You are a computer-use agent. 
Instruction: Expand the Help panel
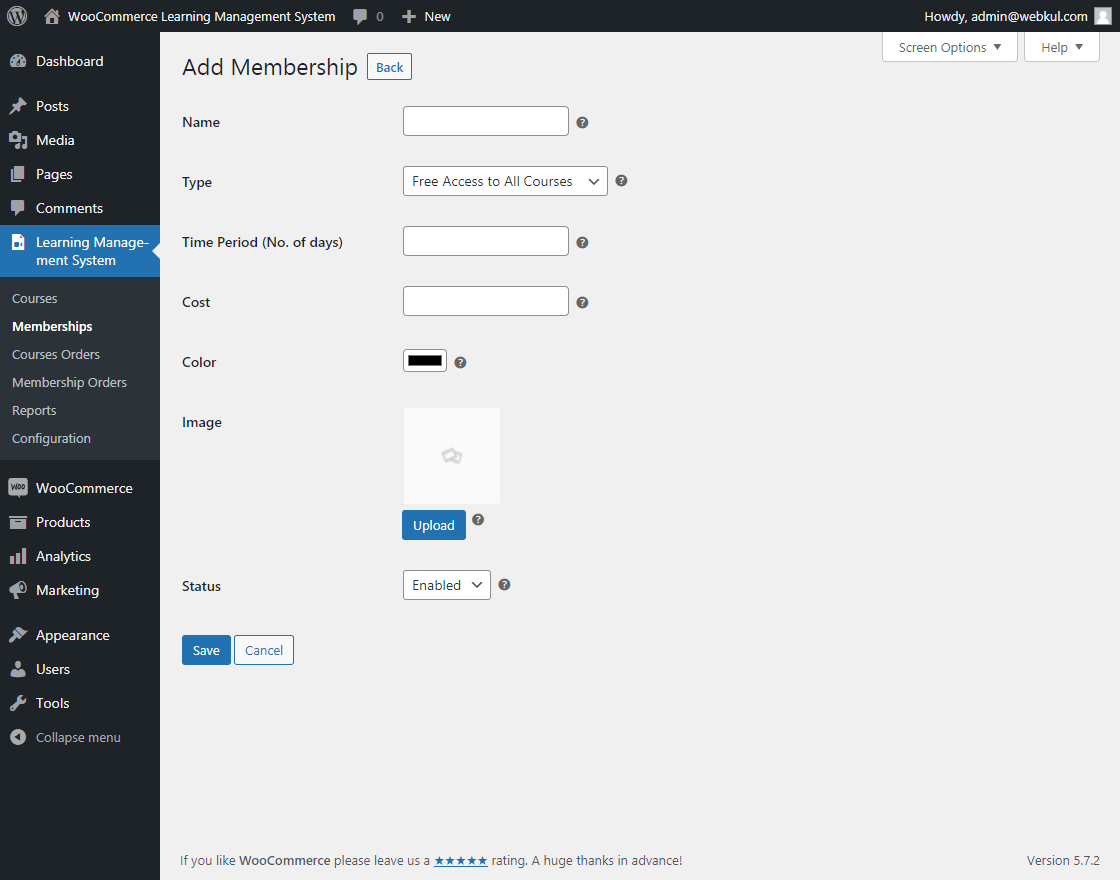[x=1061, y=47]
